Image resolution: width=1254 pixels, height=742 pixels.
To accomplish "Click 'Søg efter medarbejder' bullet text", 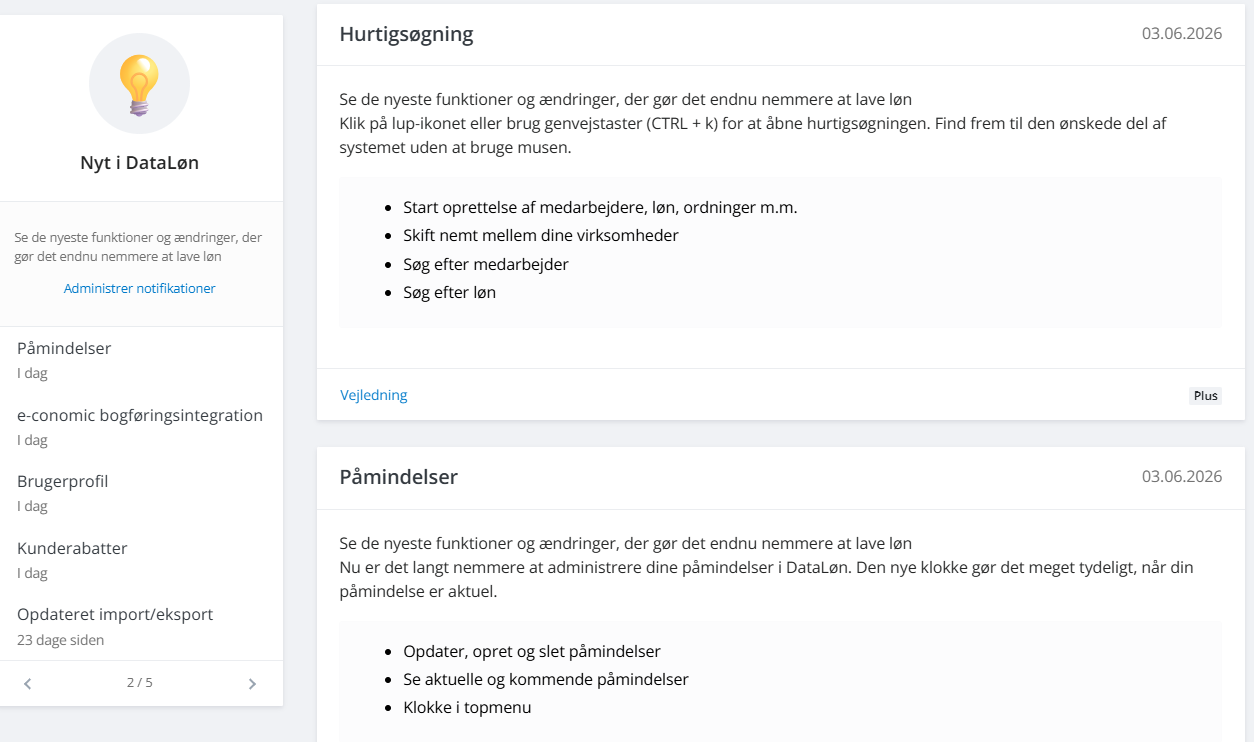I will pos(486,264).
